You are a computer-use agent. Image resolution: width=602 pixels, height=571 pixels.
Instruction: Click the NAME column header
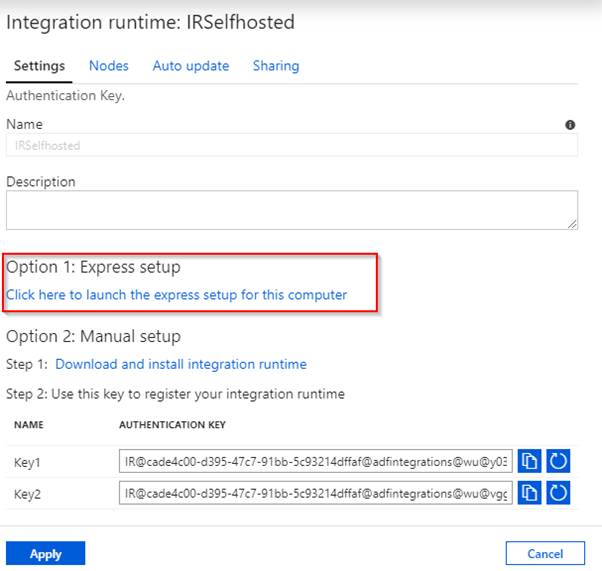click(x=29, y=424)
